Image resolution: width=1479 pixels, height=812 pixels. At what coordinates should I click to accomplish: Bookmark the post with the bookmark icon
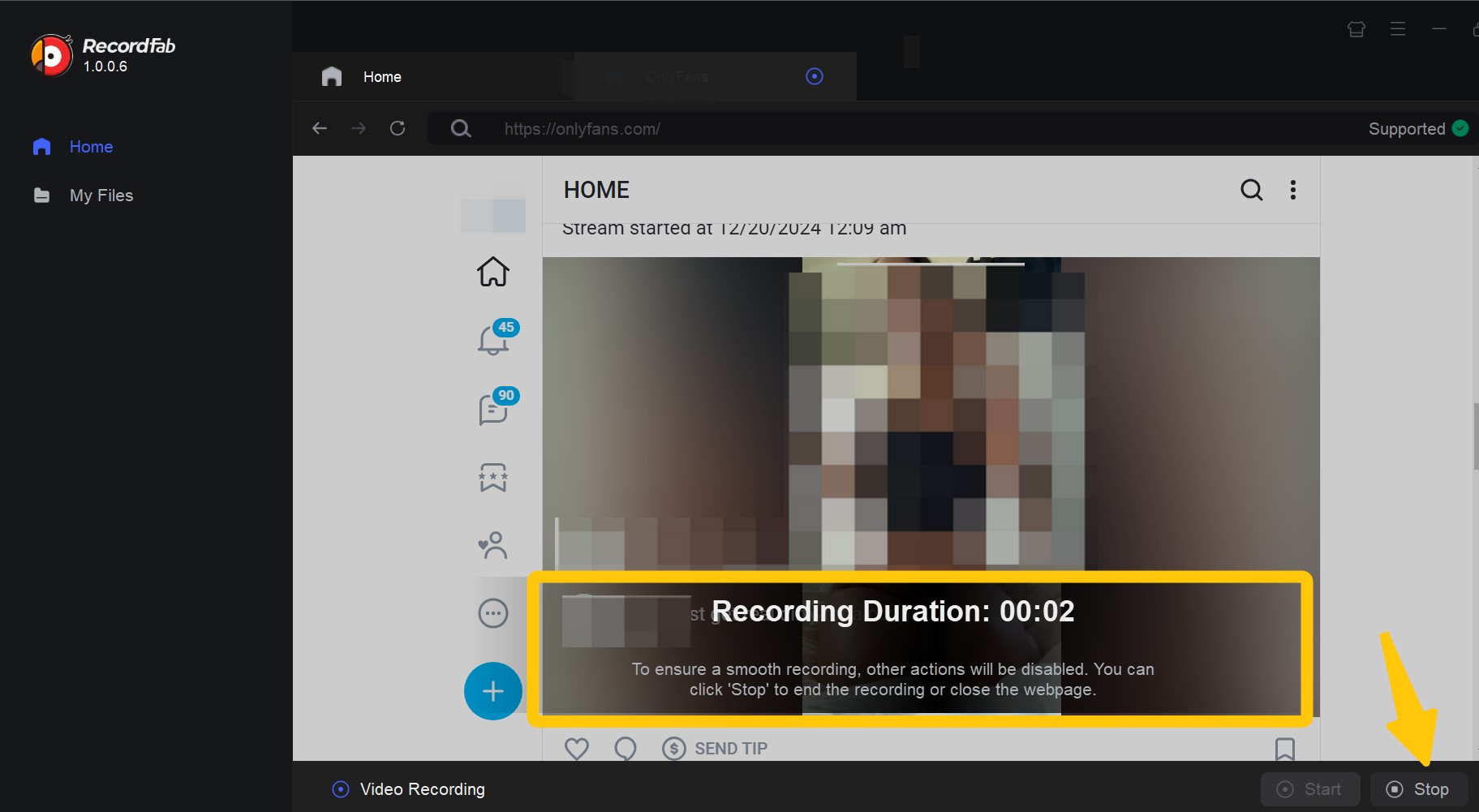point(1285,749)
